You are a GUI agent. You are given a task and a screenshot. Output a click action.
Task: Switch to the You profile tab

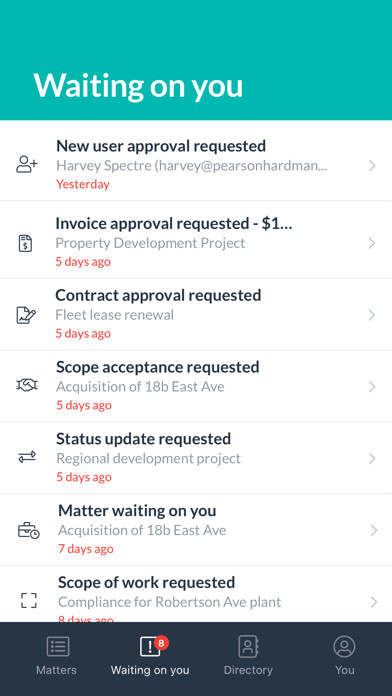(x=344, y=656)
